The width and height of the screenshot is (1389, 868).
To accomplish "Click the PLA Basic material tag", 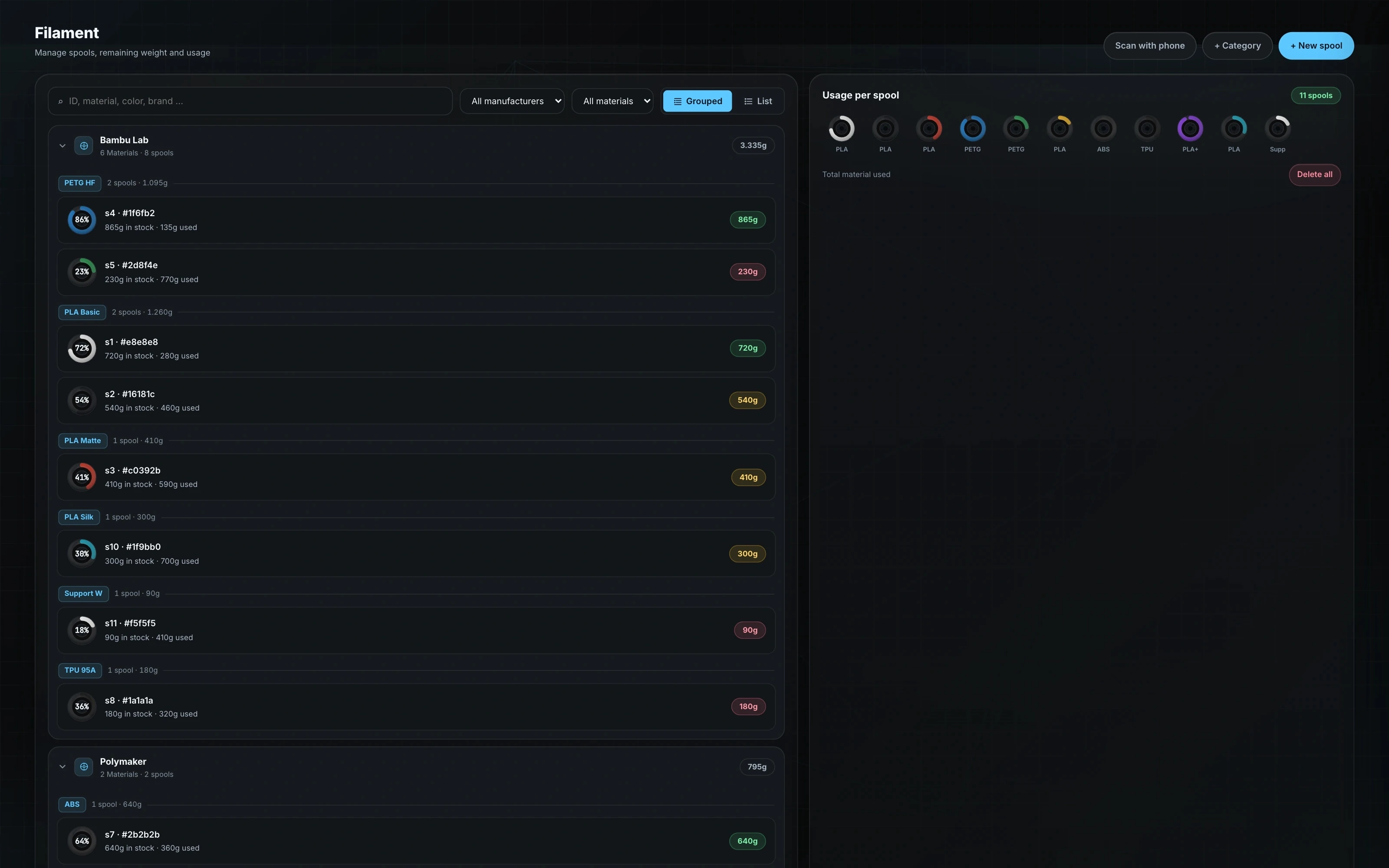I will (82, 312).
